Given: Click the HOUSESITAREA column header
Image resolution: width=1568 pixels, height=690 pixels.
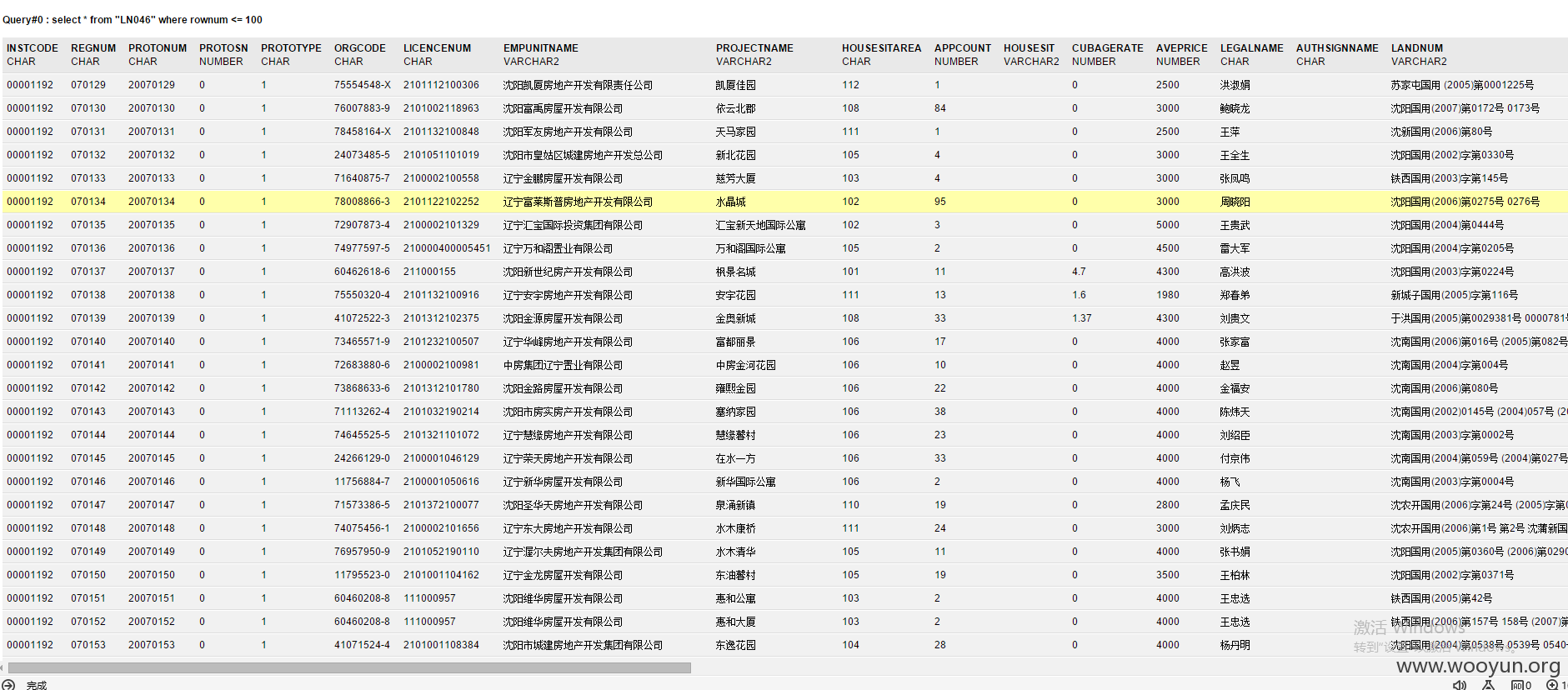Looking at the screenshot, I should (x=881, y=48).
